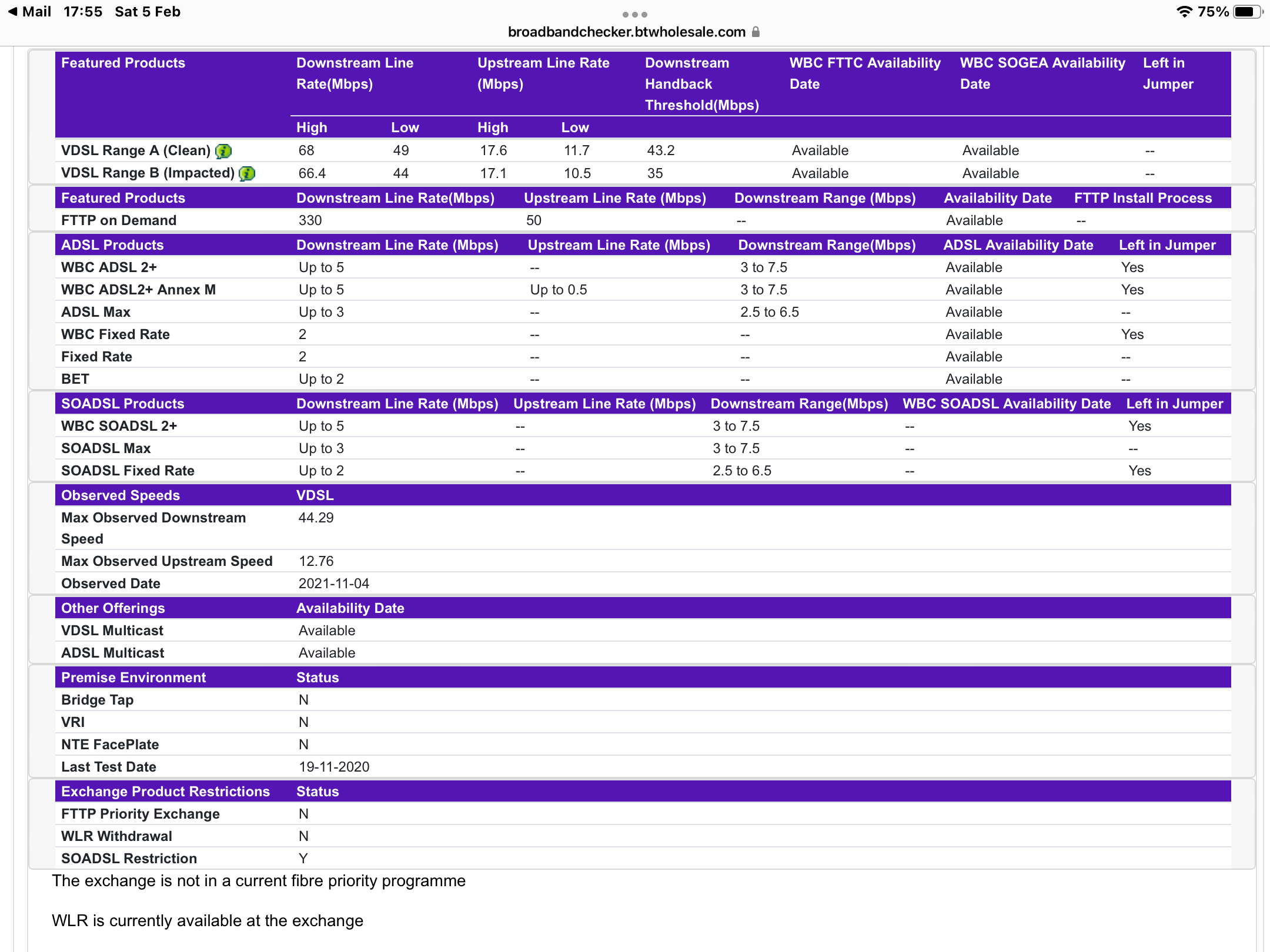Tap the battery indicator icon

coord(1246,12)
